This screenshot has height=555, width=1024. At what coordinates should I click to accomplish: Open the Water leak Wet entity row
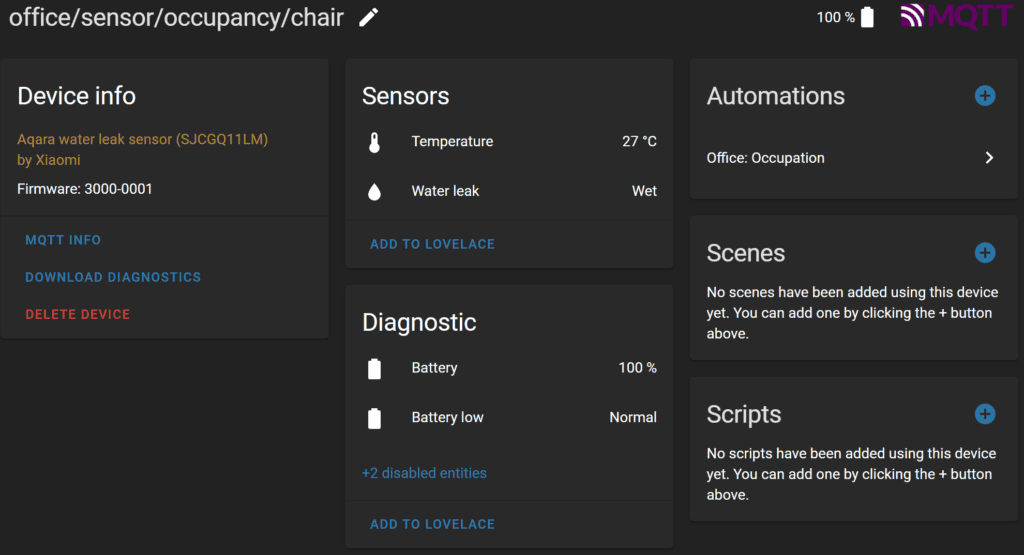point(509,191)
